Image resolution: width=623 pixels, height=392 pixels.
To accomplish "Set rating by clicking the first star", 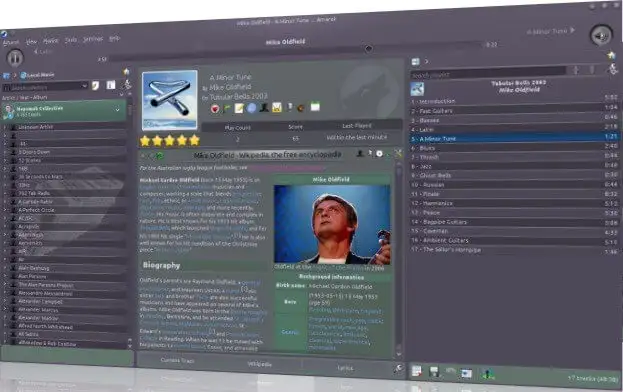I will tap(145, 141).
